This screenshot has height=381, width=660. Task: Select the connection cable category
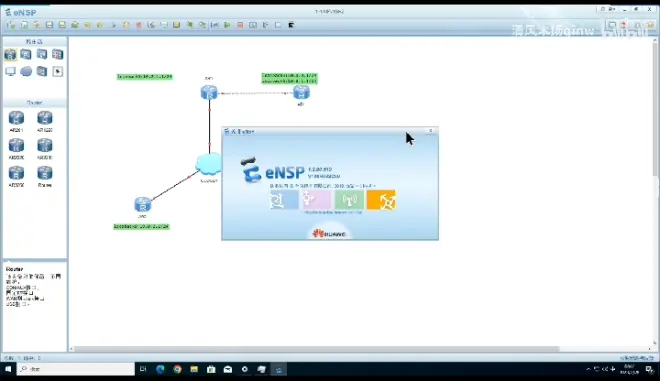[x=58, y=72]
